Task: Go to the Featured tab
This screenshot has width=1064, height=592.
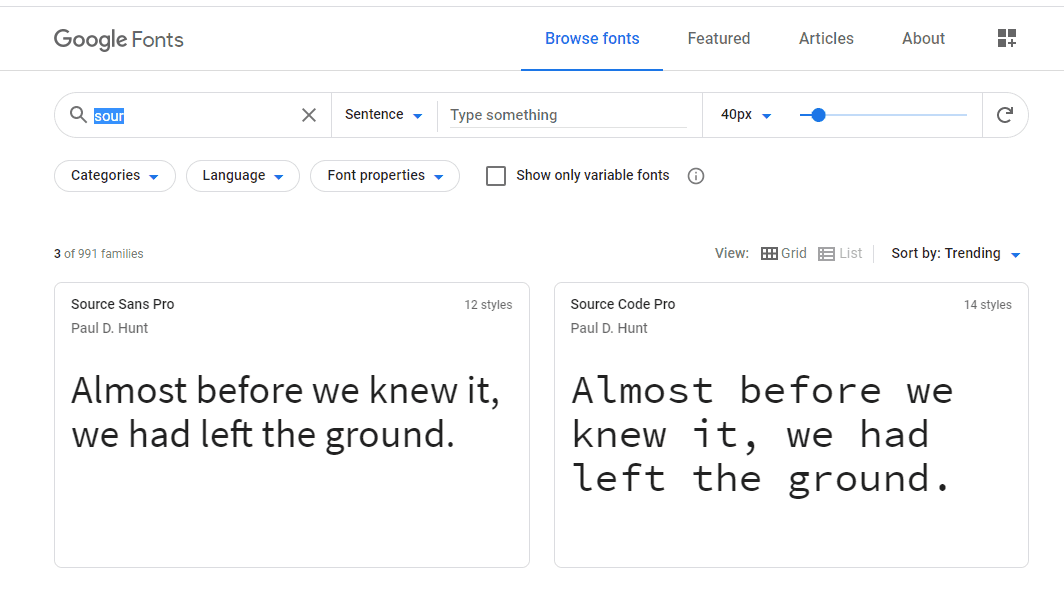Action: [x=719, y=39]
